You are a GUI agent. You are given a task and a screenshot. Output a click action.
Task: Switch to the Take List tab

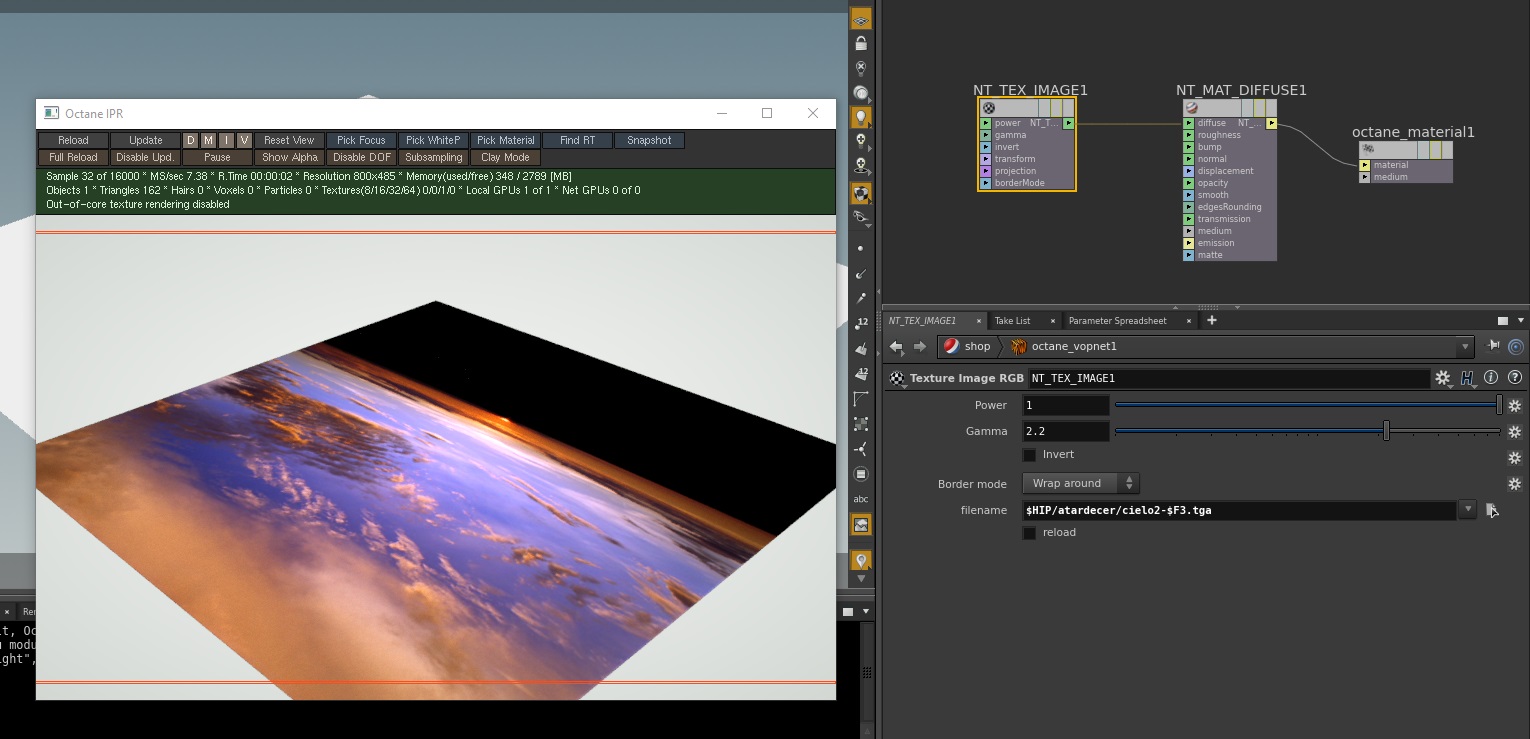tap(1012, 321)
